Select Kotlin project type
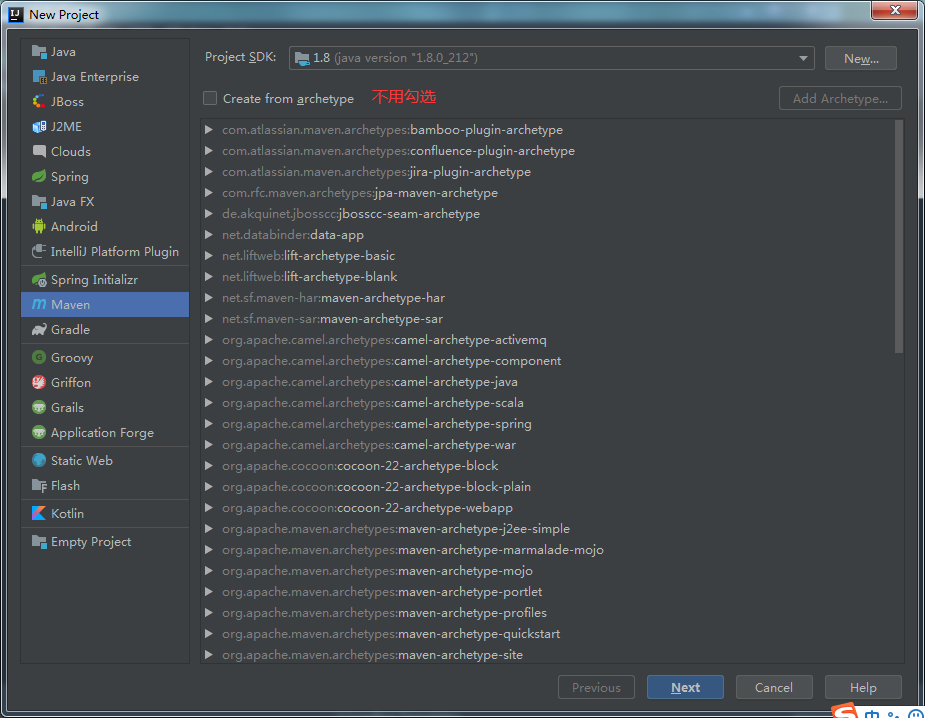 [105, 513]
